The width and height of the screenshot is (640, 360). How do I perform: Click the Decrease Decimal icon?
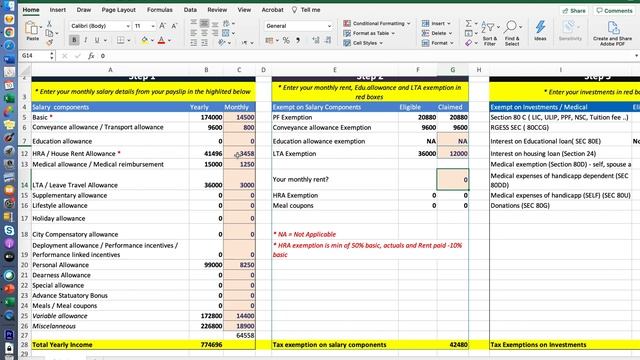point(328,40)
